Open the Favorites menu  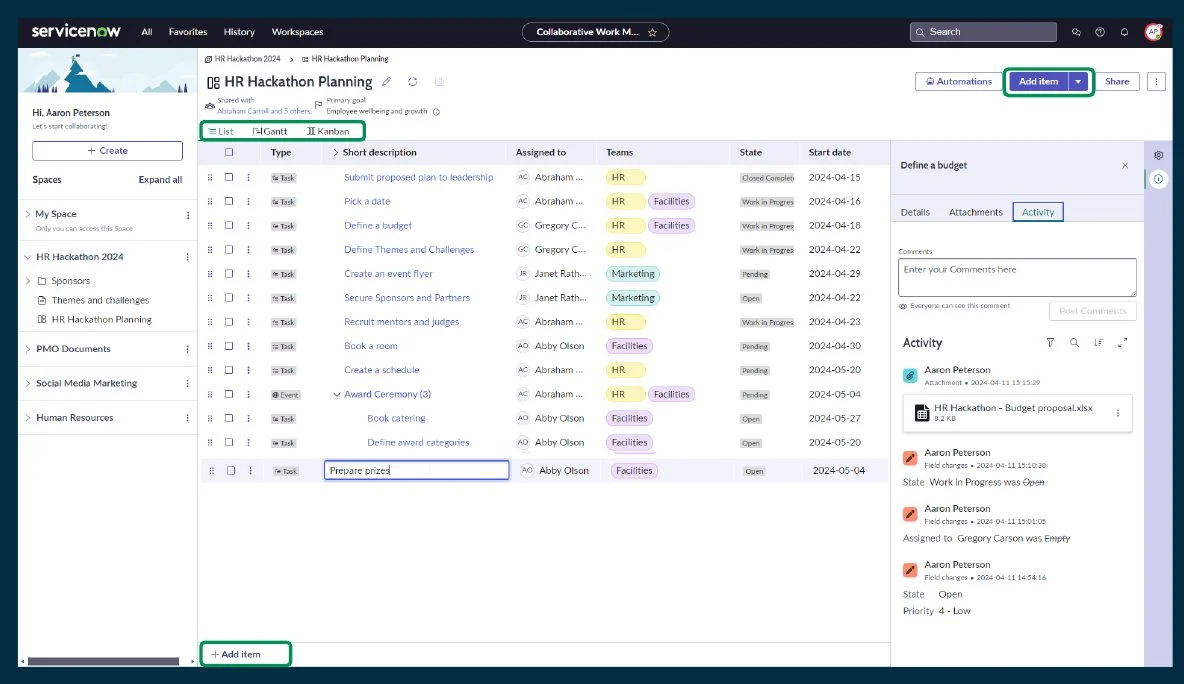(x=188, y=32)
